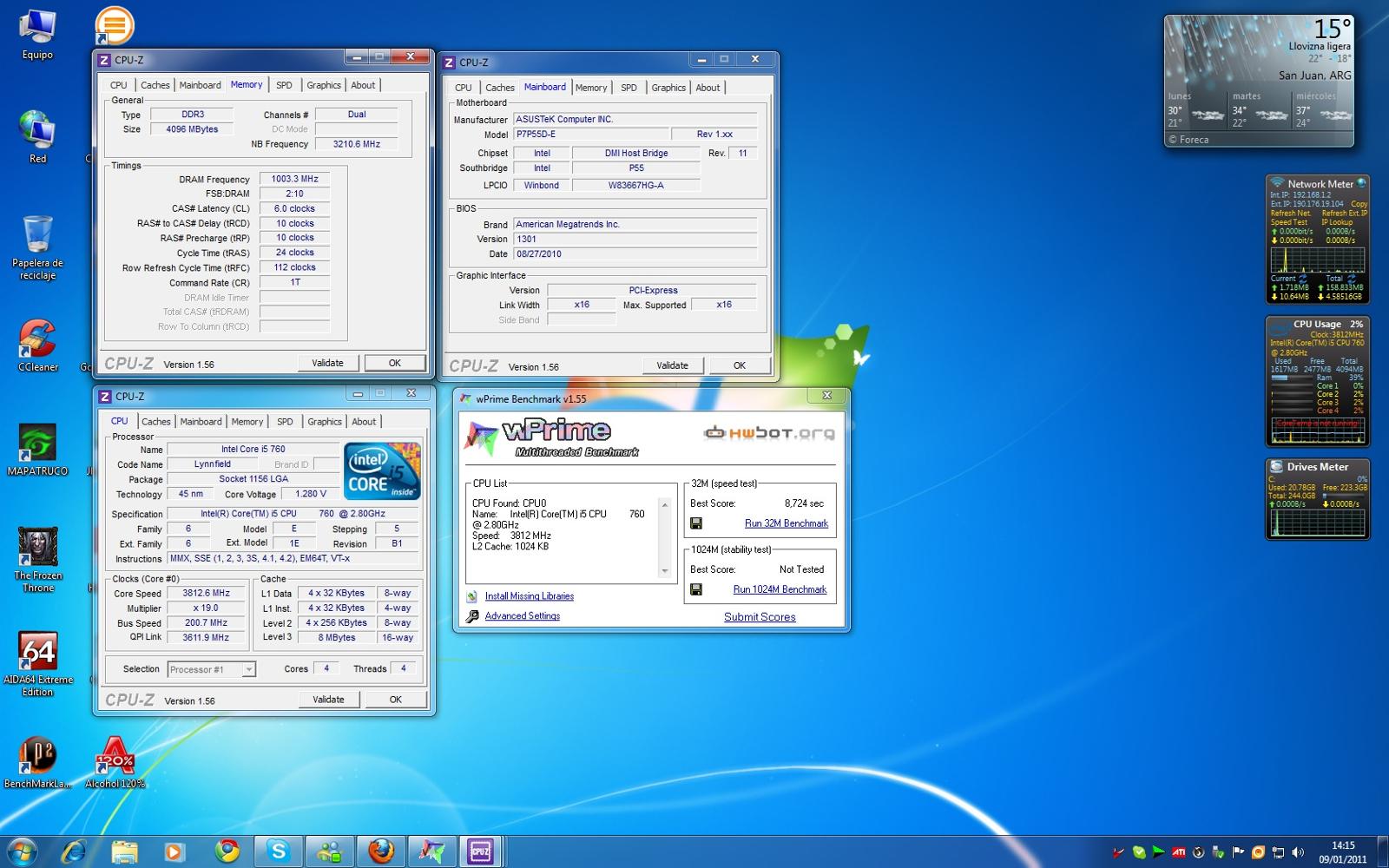Switch to Skype in the taskbar

(x=279, y=852)
